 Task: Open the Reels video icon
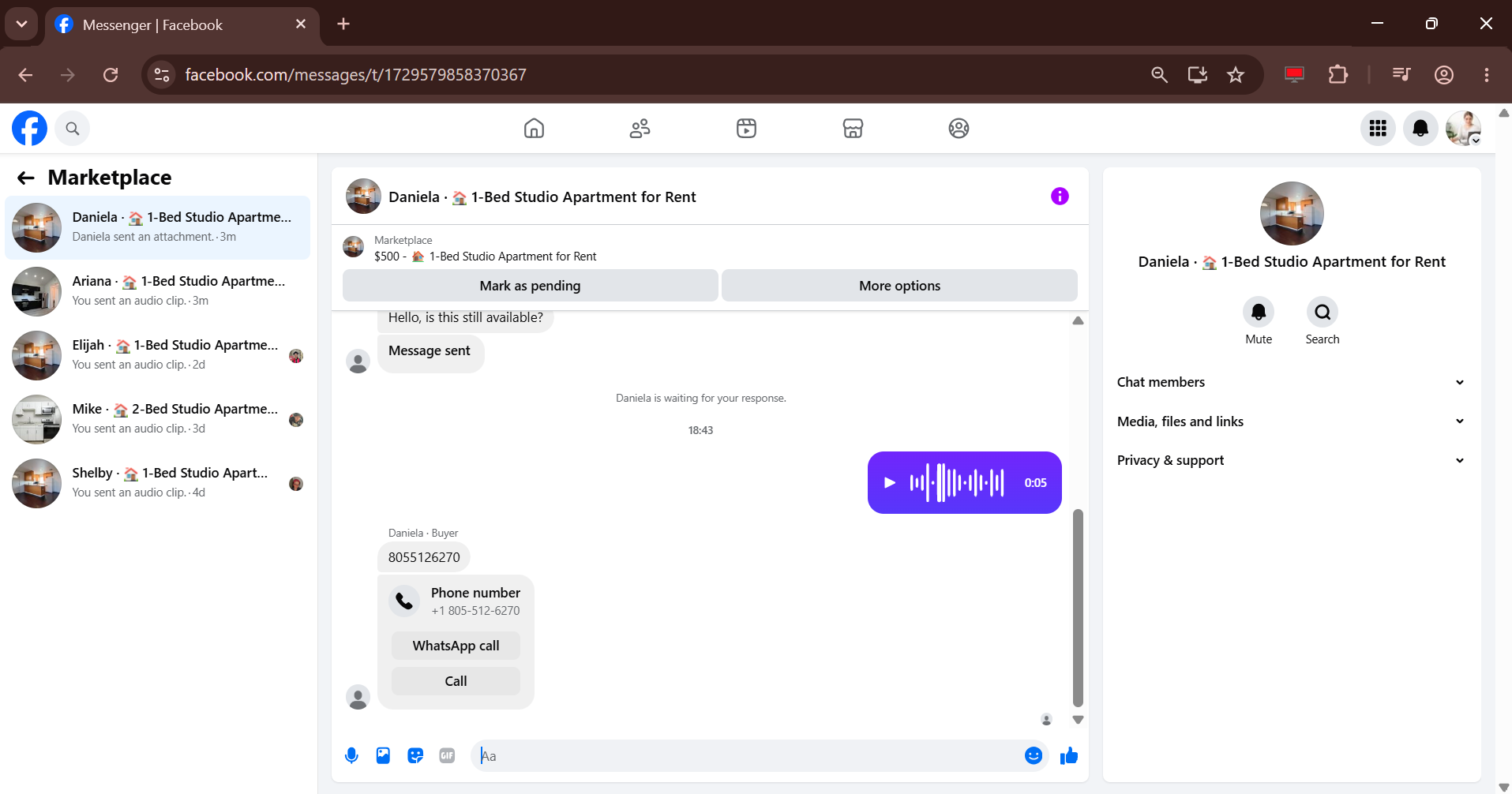click(x=746, y=128)
